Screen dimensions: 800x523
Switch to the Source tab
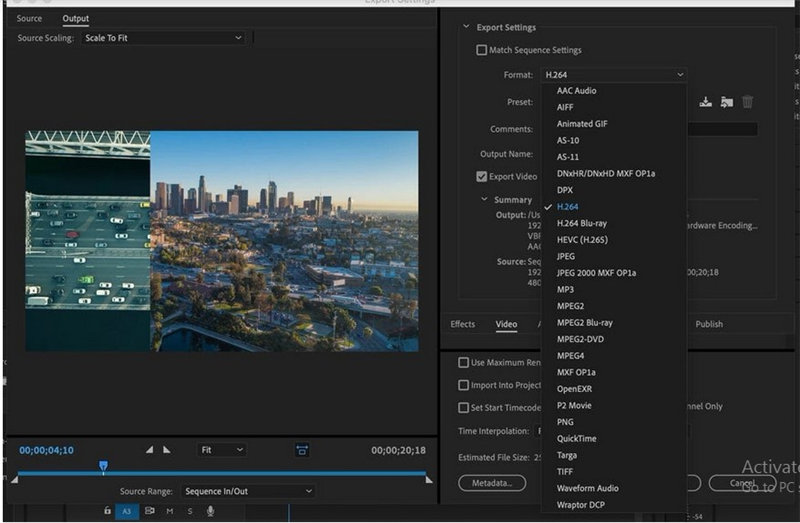click(x=30, y=19)
